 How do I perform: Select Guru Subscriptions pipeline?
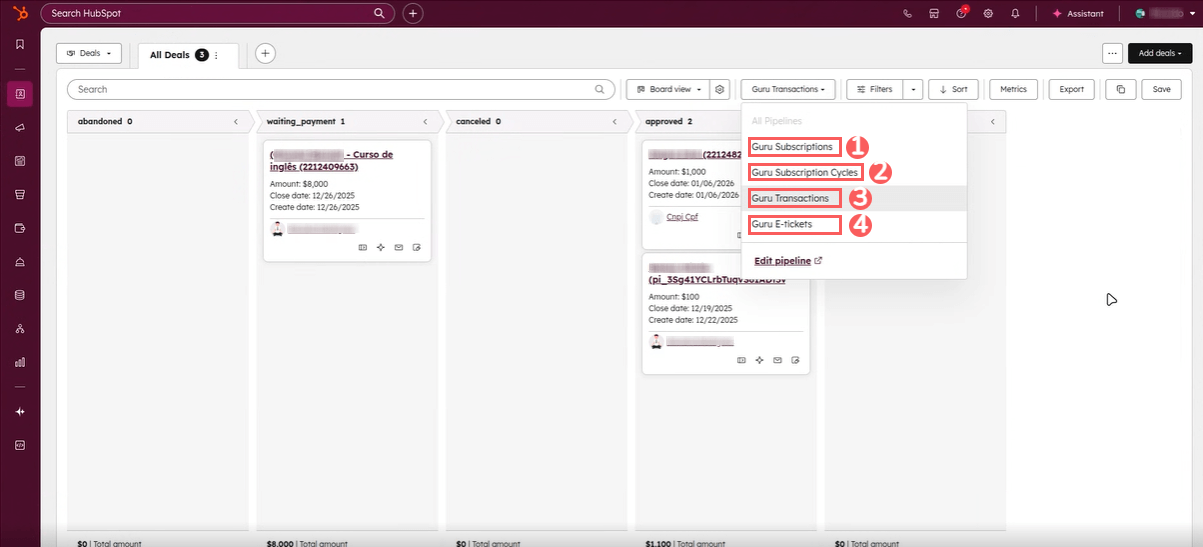792,147
